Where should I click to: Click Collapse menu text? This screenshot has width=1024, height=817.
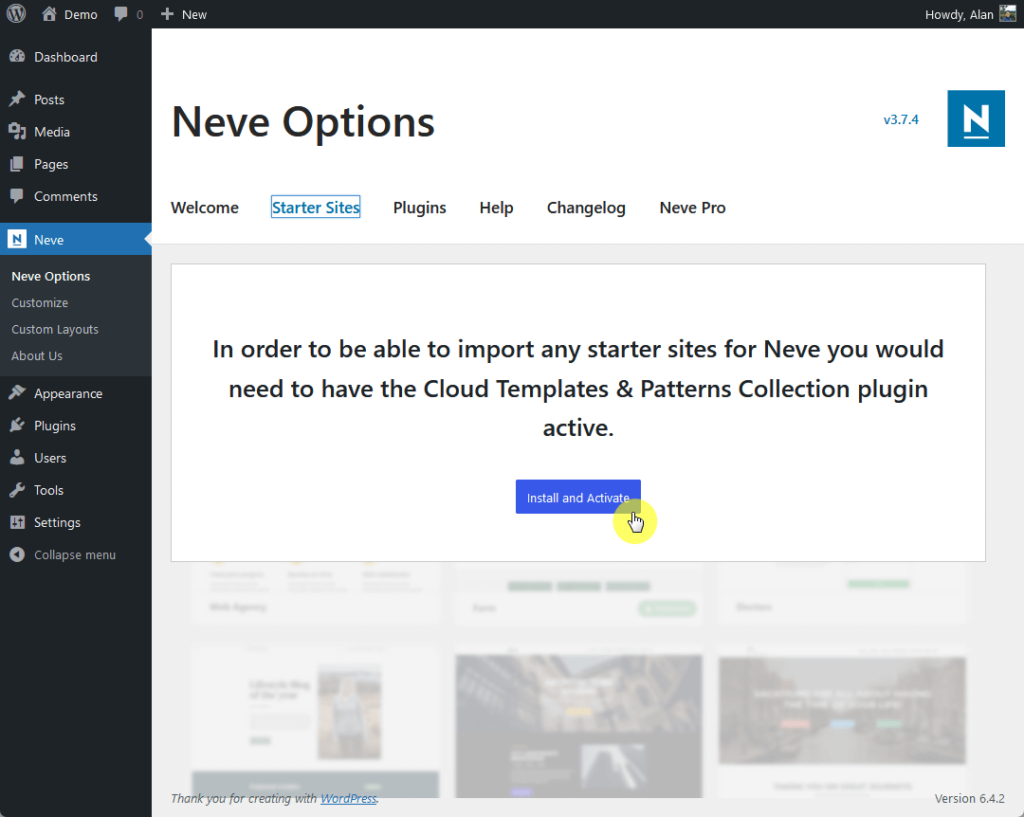pyautogui.click(x=74, y=554)
